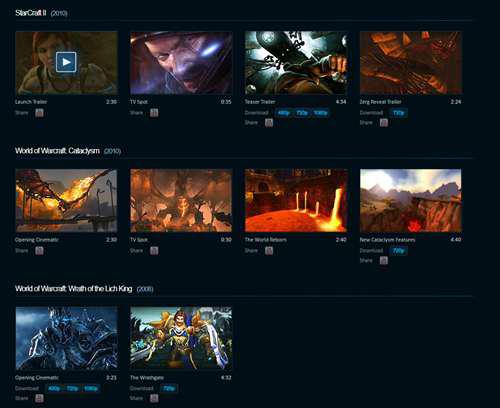Play the StarCraft II Launch Trailer
The height and width of the screenshot is (408, 500).
pyautogui.click(x=66, y=62)
